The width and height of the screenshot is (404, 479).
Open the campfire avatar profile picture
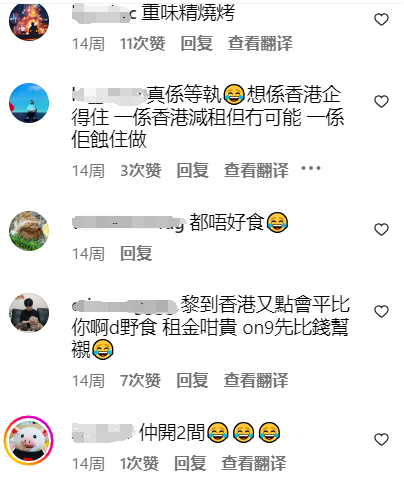click(29, 21)
